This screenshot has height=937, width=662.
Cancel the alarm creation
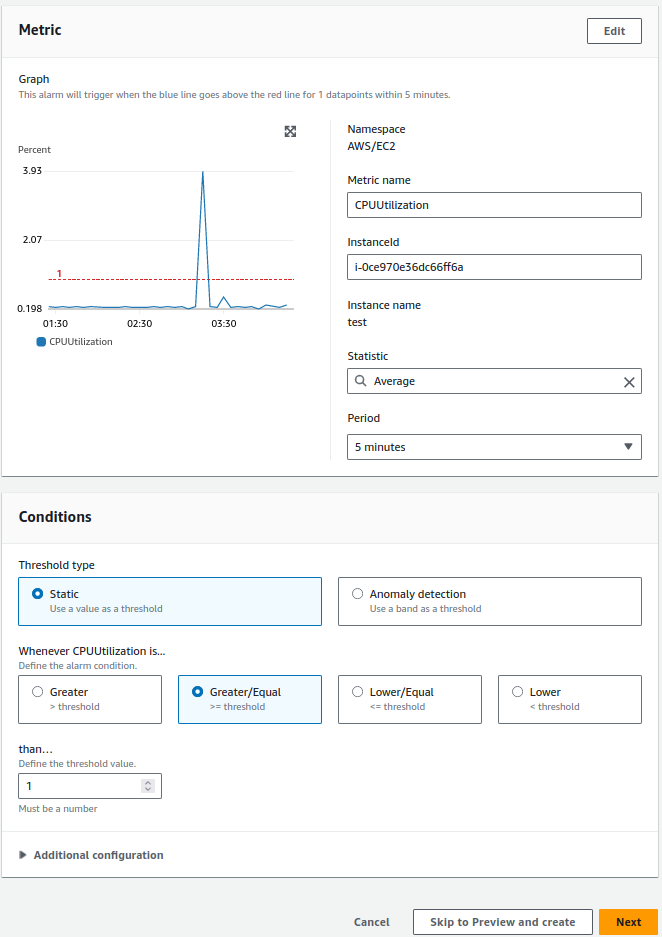372,922
